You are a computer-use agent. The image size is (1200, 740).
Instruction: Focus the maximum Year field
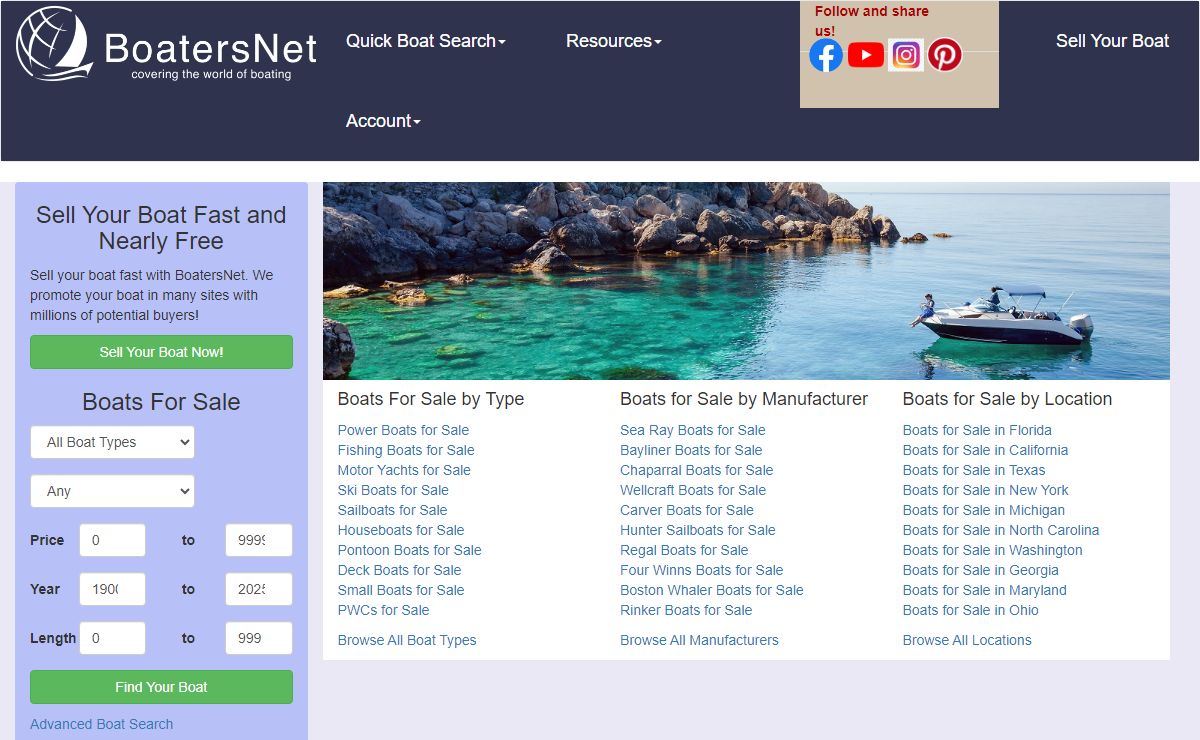click(259, 589)
